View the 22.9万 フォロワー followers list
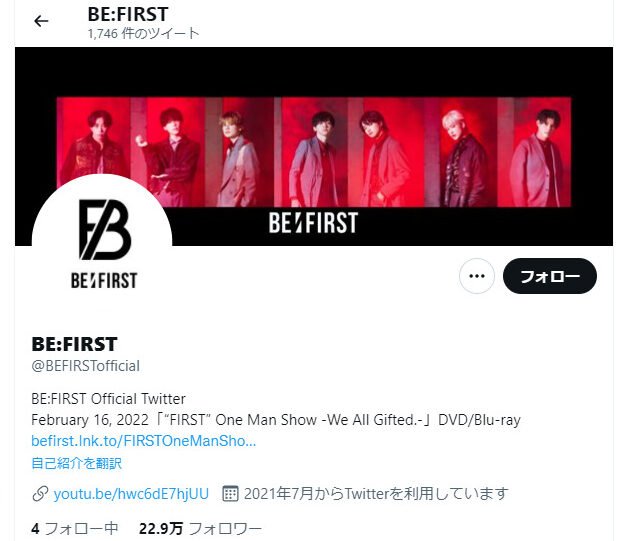Viewport: 623px width, 541px height. [200, 529]
